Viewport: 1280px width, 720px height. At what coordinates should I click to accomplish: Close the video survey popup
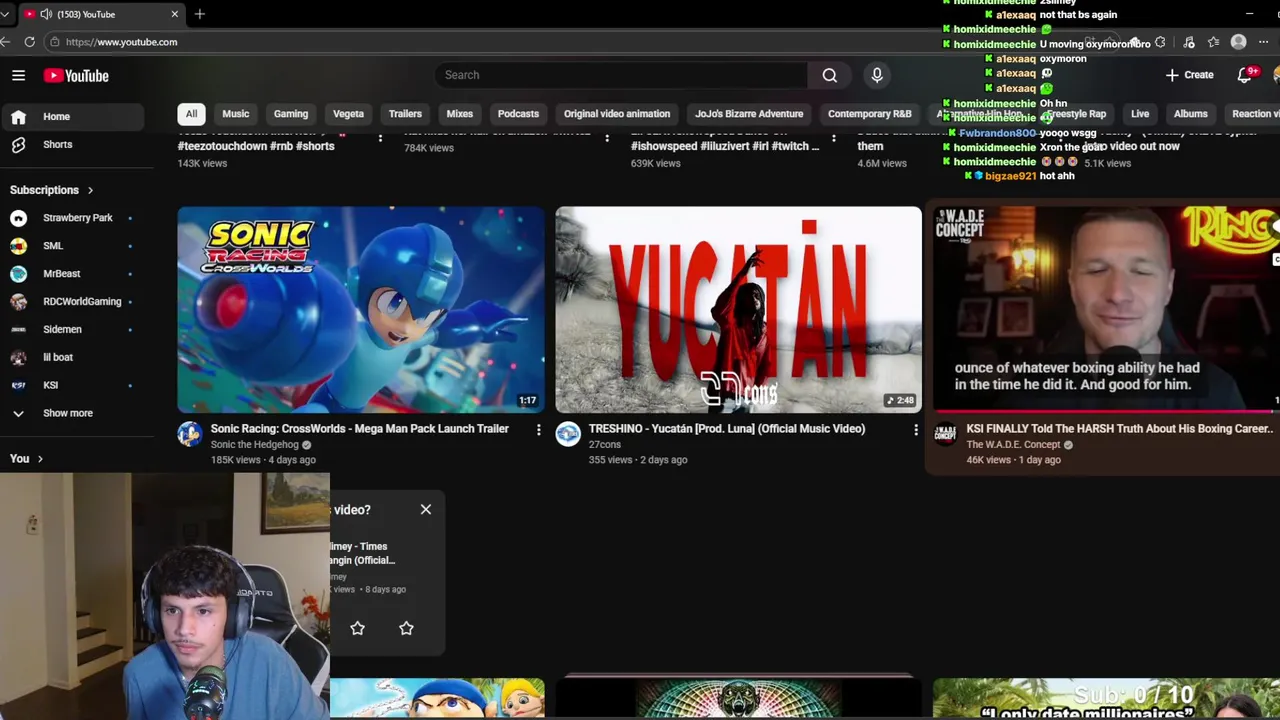click(x=426, y=510)
